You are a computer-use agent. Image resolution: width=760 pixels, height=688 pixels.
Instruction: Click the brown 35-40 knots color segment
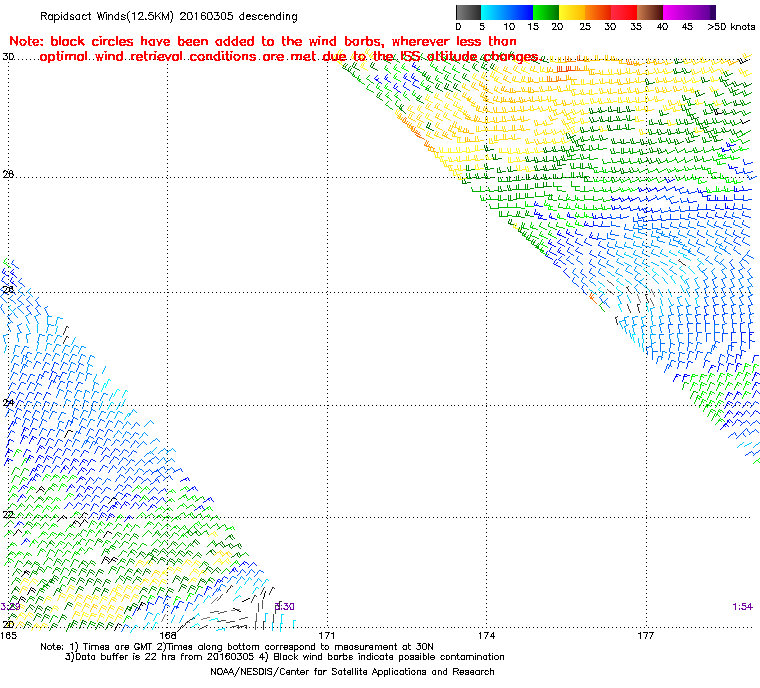pyautogui.click(x=650, y=12)
